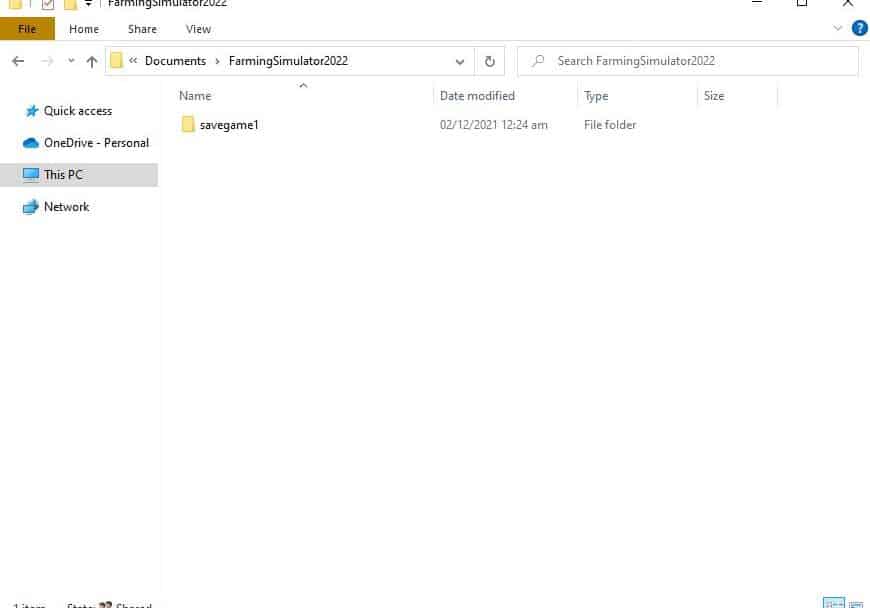Minimize the FarmingSimulator2022 window

click(756, 3)
